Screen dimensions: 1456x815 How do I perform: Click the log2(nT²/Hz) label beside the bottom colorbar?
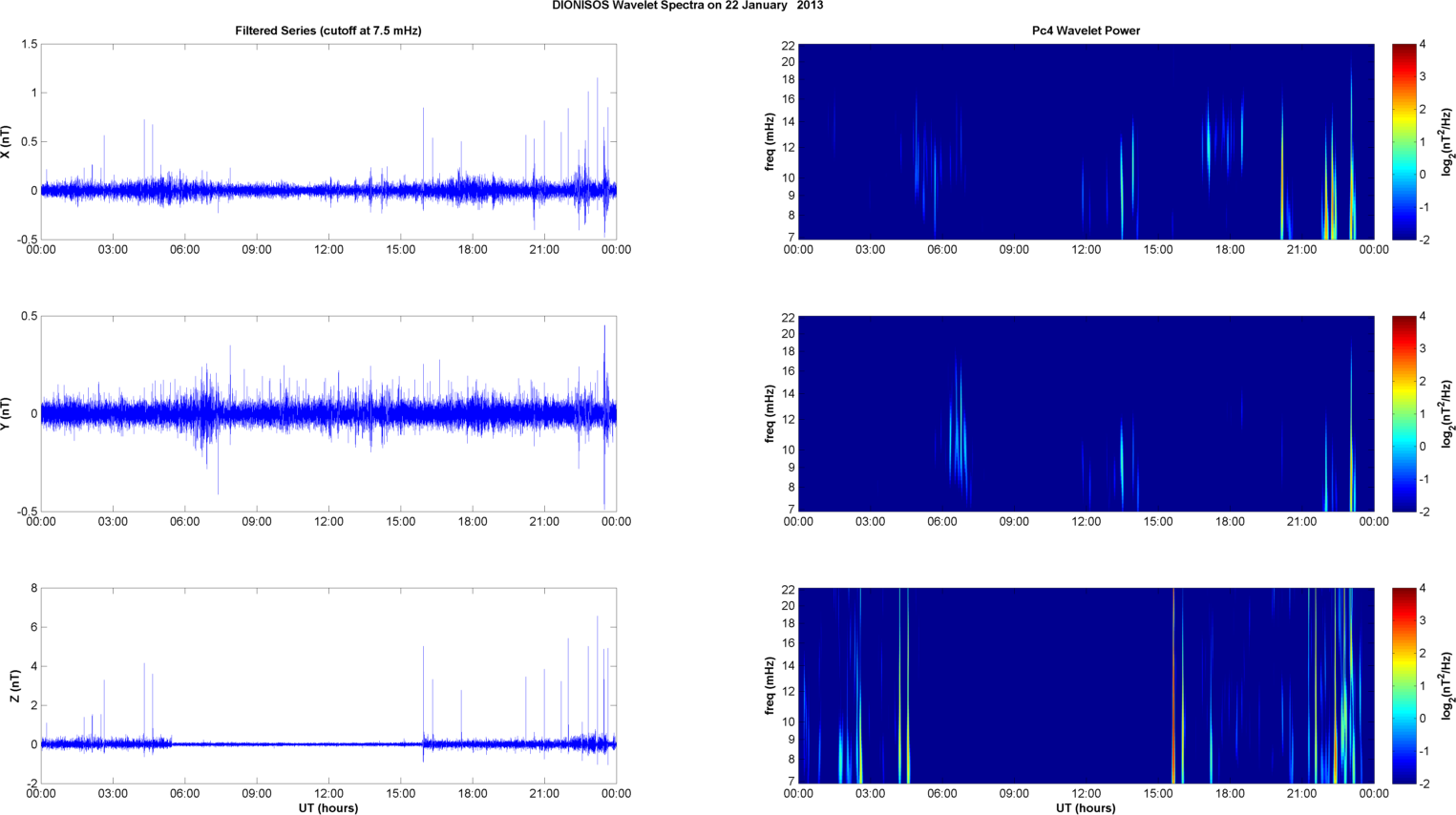click(x=1447, y=686)
